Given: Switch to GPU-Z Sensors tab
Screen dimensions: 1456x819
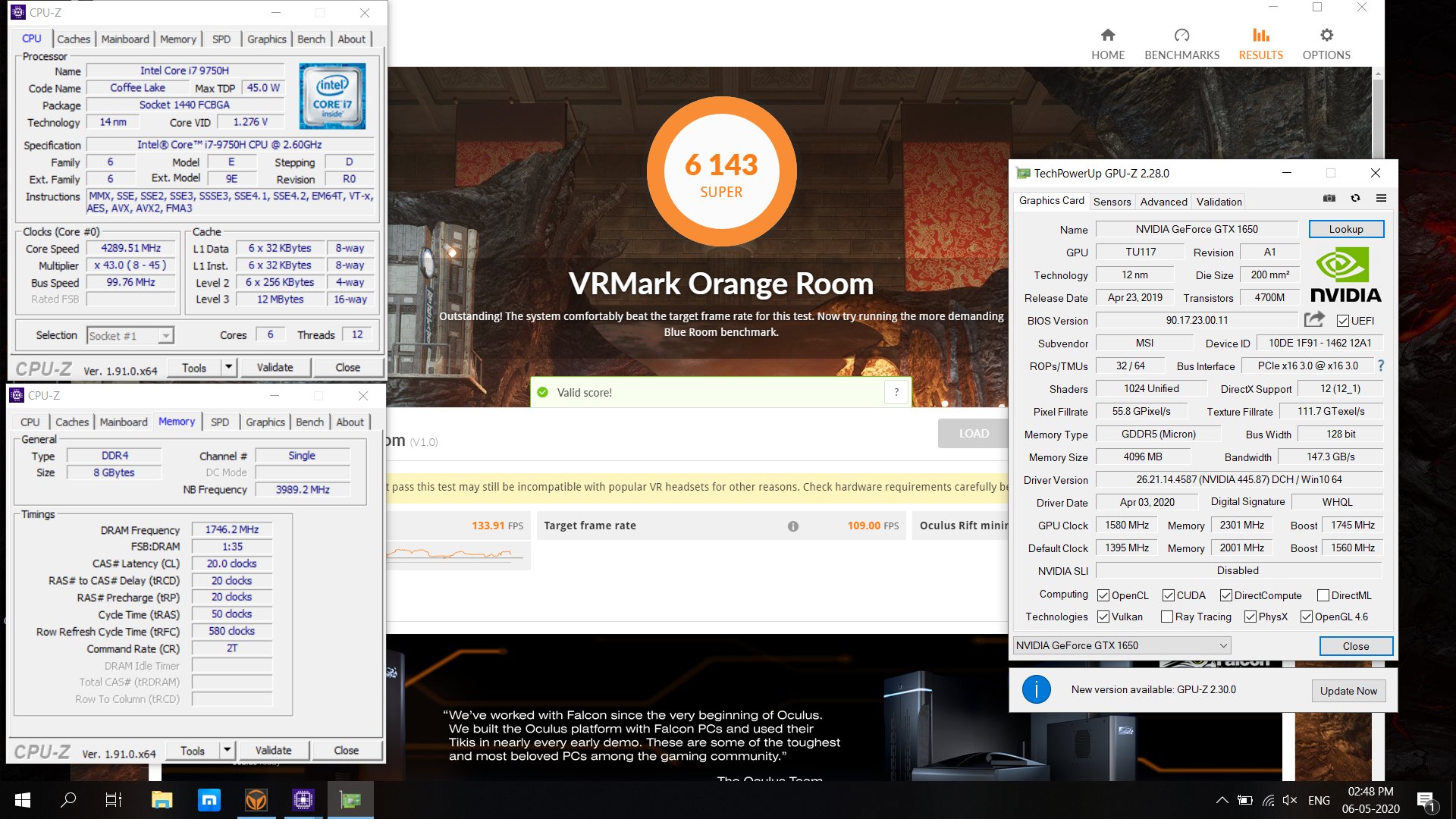Looking at the screenshot, I should 1112,202.
